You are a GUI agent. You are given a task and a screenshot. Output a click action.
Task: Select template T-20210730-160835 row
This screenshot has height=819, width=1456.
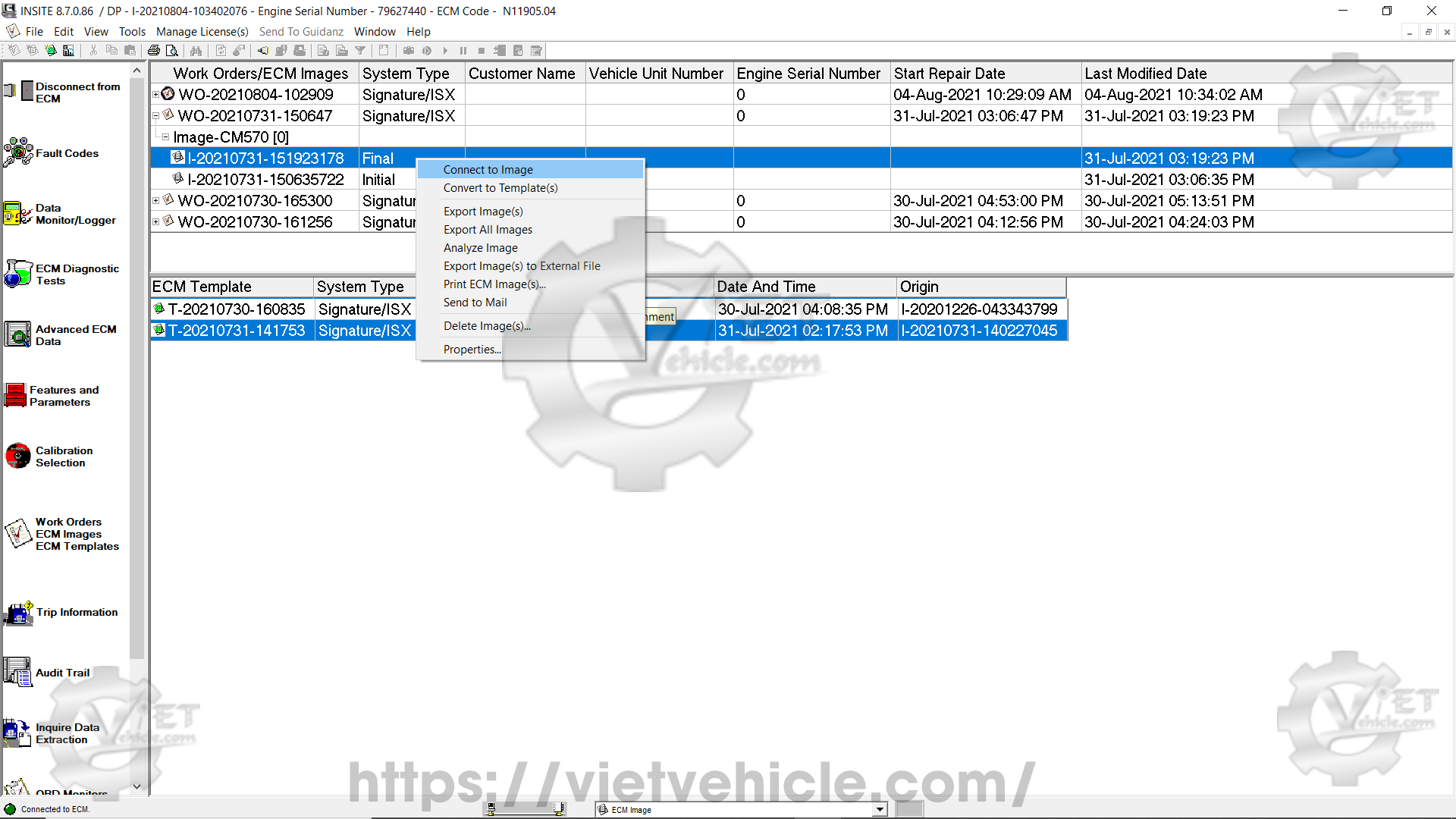[x=236, y=309]
